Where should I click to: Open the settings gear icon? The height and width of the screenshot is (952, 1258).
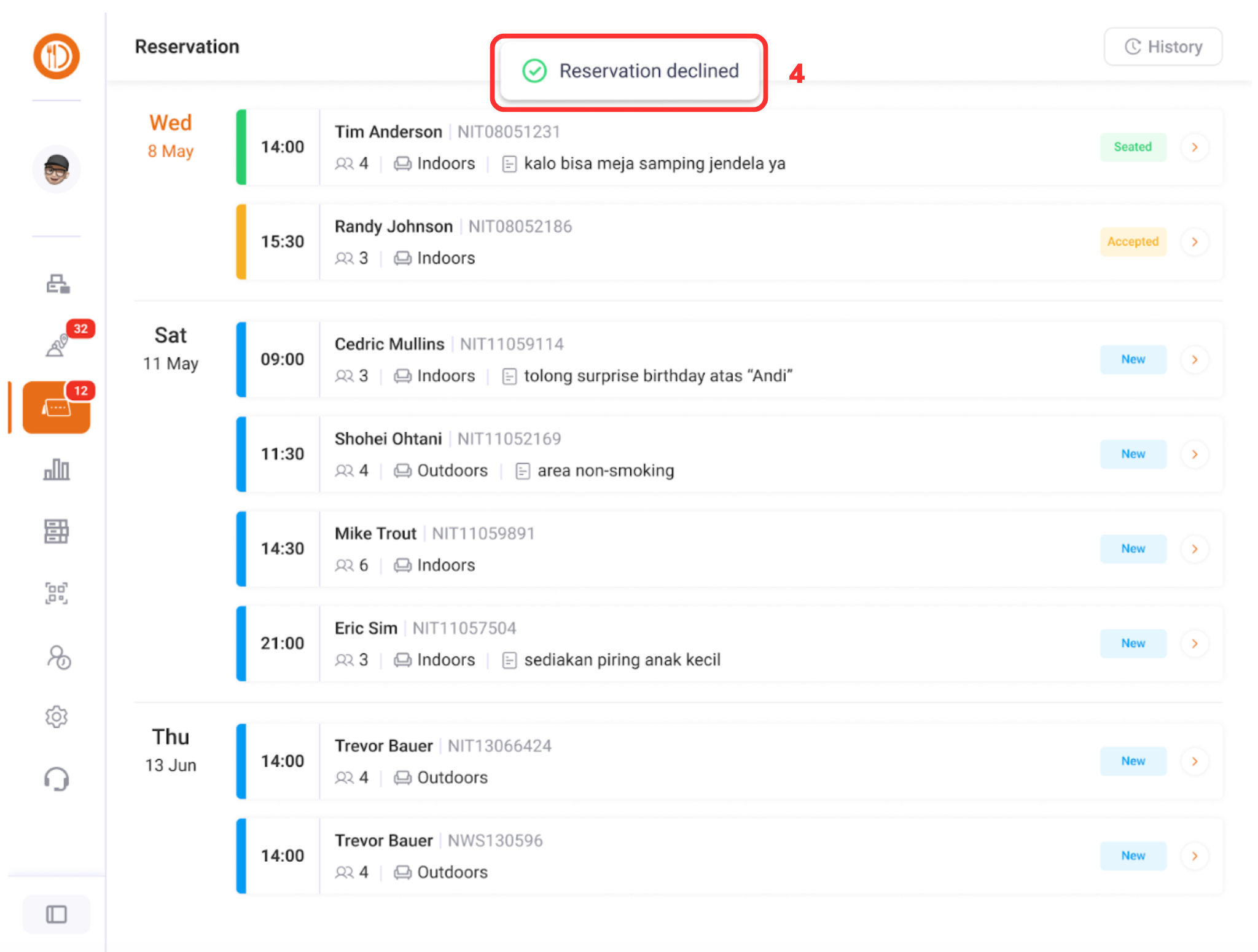tap(57, 716)
